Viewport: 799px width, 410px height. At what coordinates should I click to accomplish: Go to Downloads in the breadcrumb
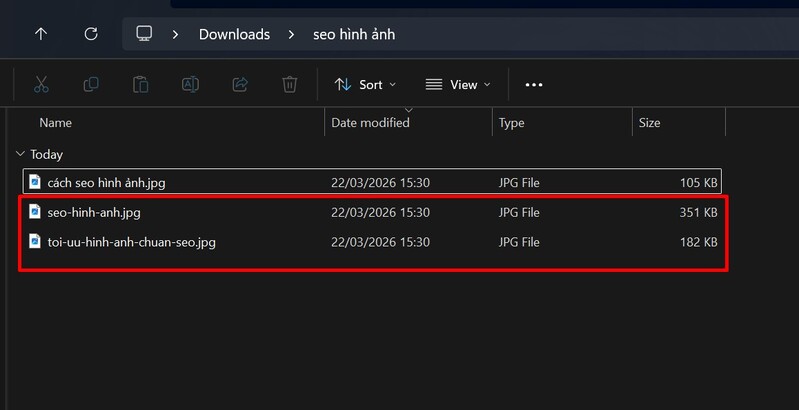pos(234,35)
